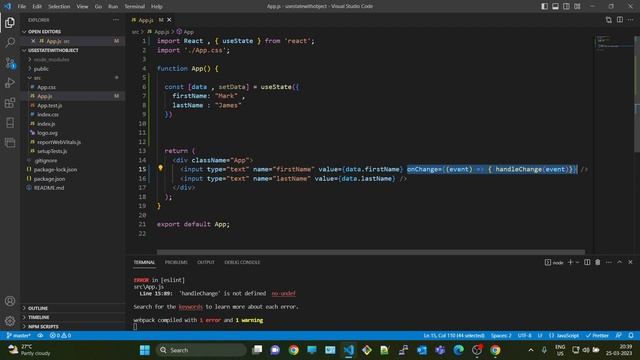This screenshot has width=640, height=360.
Task: Follow the keywords link in terminal
Action: (x=191, y=307)
